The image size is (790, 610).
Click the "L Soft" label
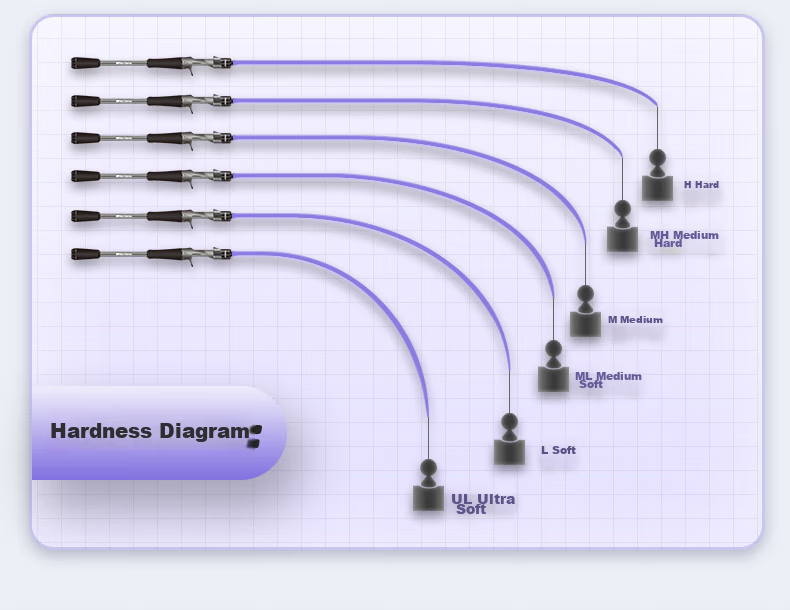[558, 450]
